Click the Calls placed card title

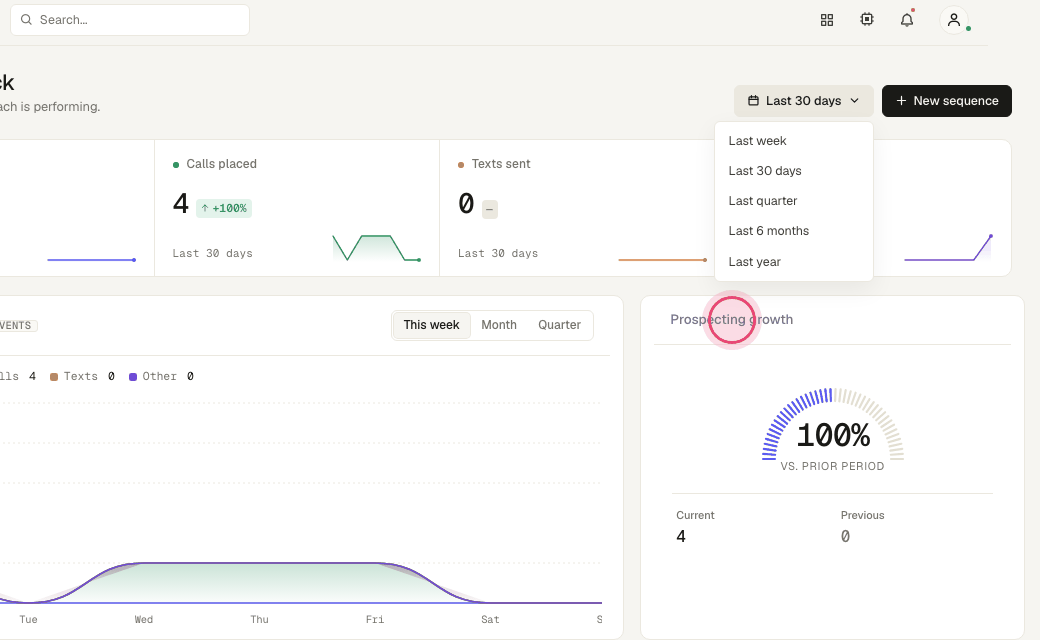[221, 164]
